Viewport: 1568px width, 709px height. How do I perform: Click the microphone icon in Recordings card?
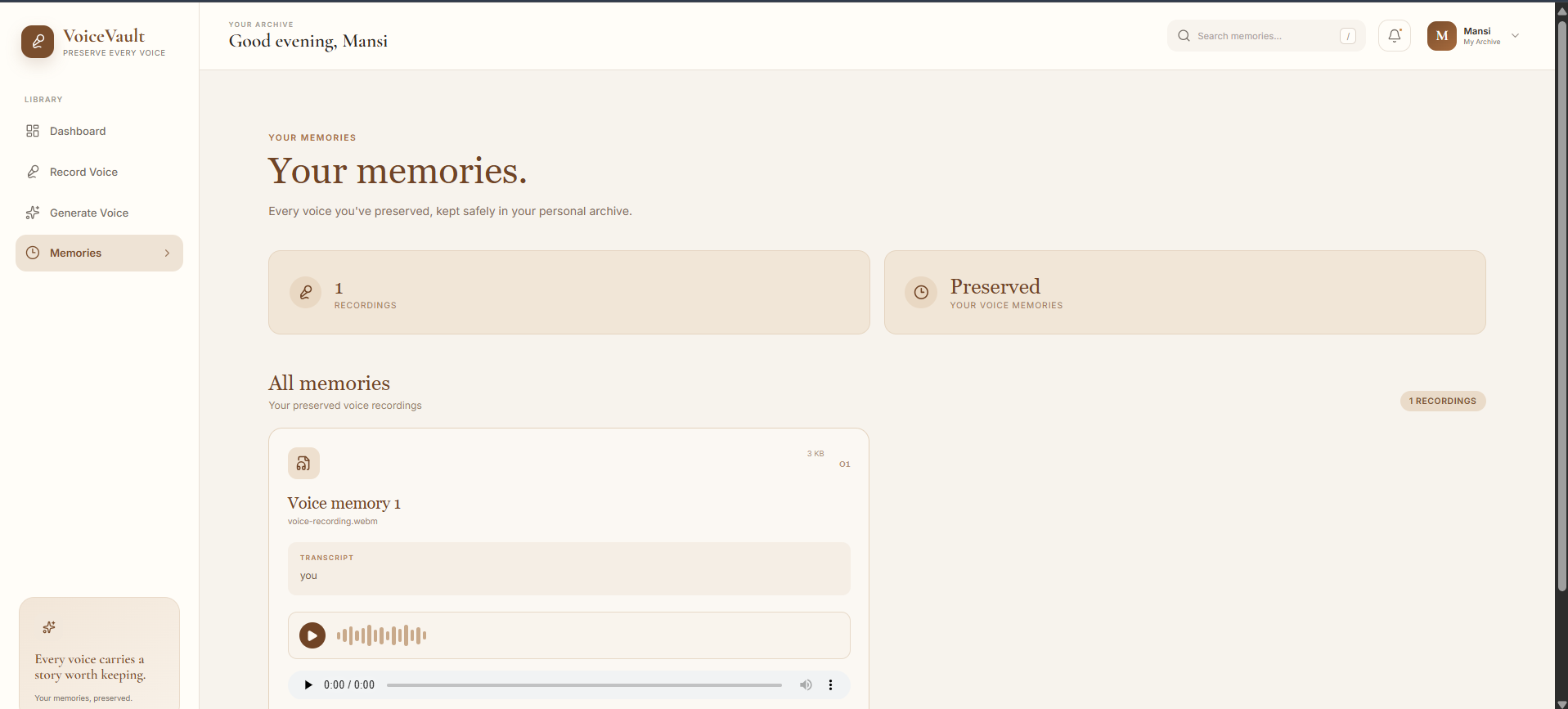[x=306, y=292]
